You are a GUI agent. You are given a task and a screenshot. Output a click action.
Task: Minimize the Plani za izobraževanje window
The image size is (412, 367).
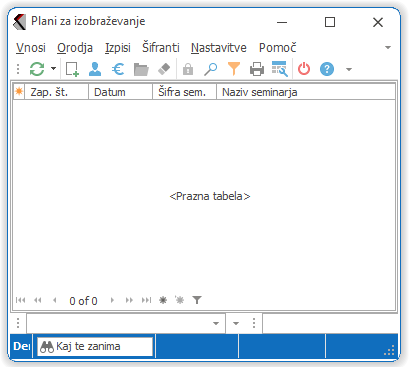282,22
